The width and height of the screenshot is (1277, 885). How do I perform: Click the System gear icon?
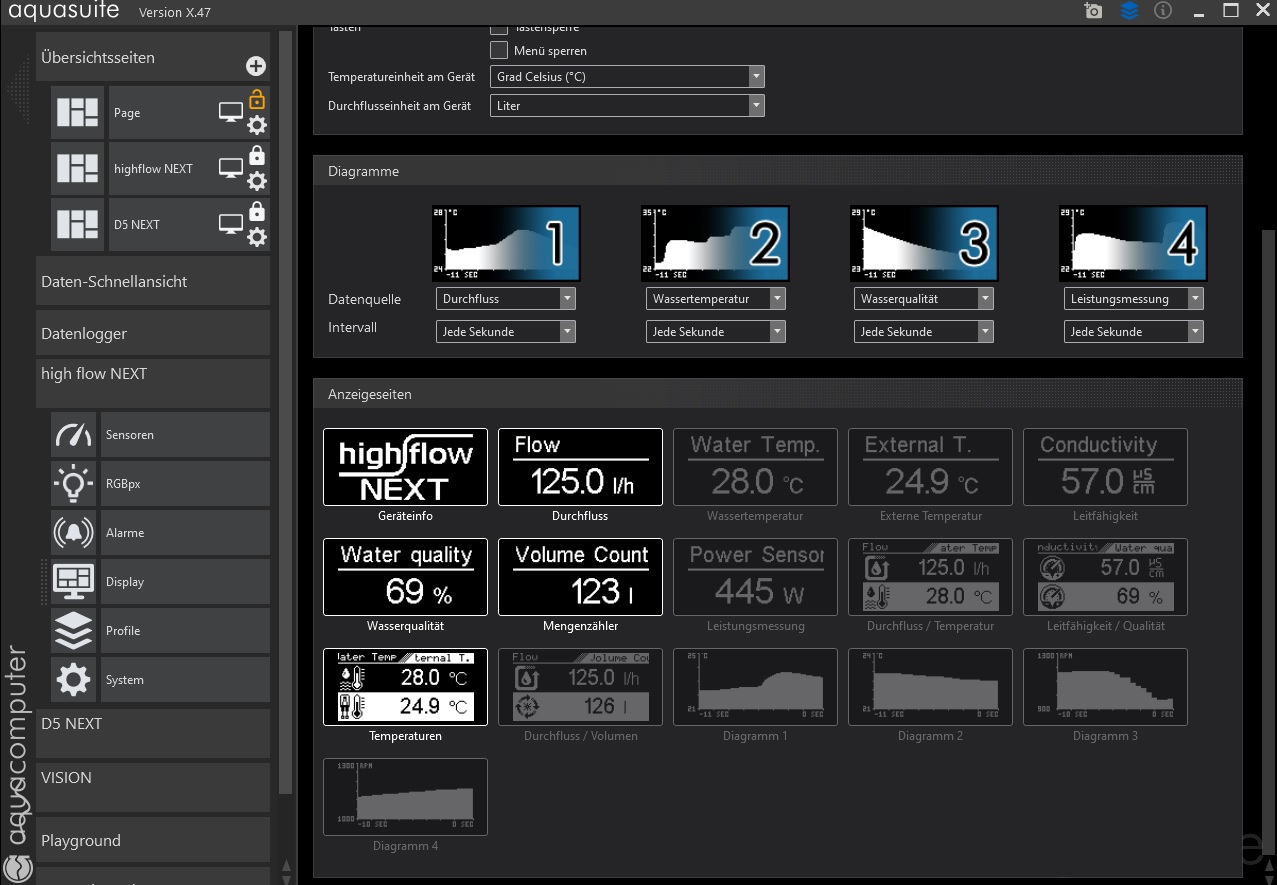(73, 680)
